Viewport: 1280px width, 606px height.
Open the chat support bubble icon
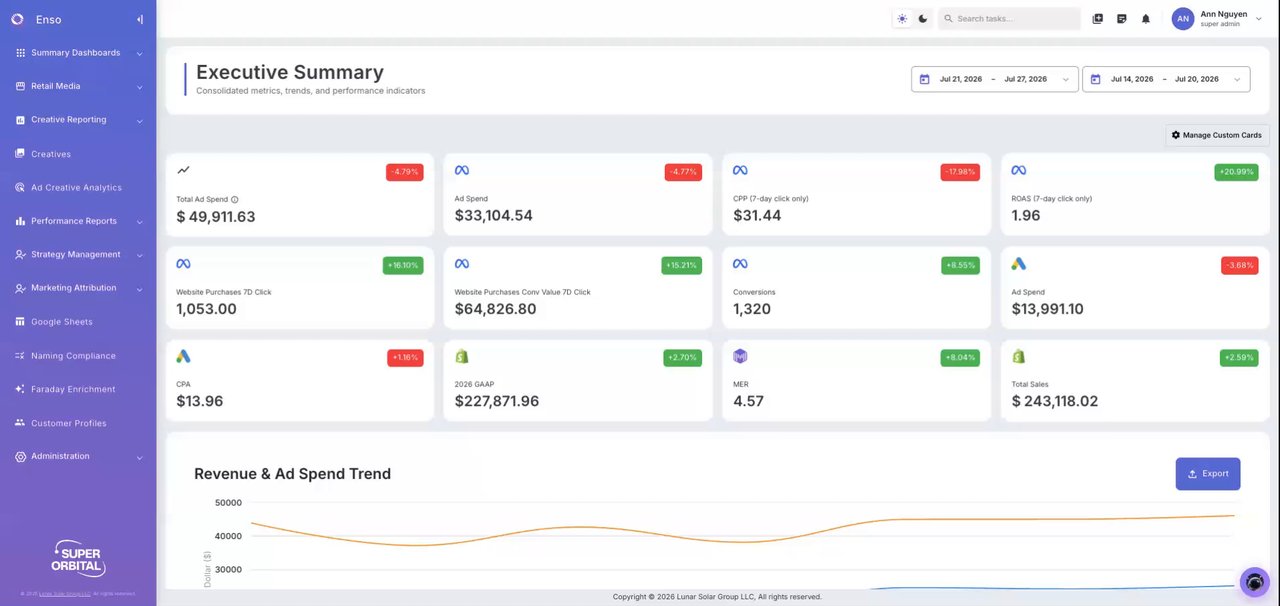coord(1254,582)
